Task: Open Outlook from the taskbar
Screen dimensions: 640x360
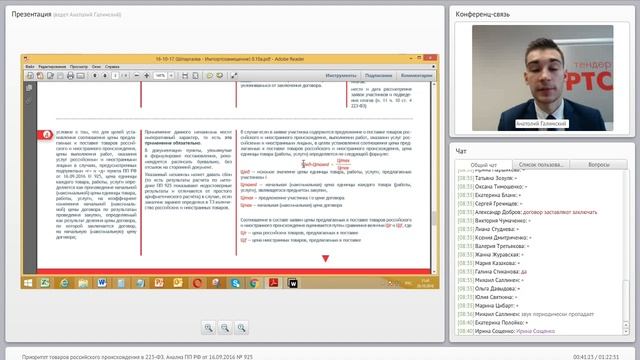Action: (x=178, y=283)
